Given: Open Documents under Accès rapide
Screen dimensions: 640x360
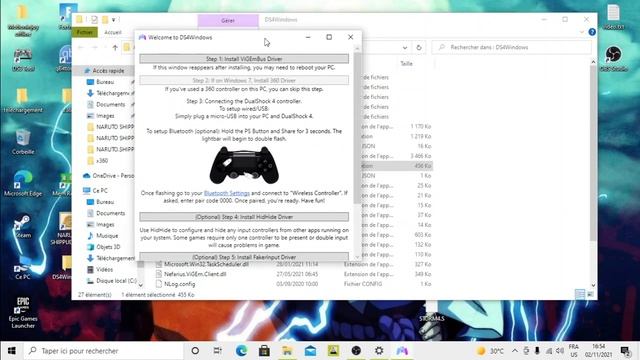Looking at the screenshot, I should tap(110, 104).
